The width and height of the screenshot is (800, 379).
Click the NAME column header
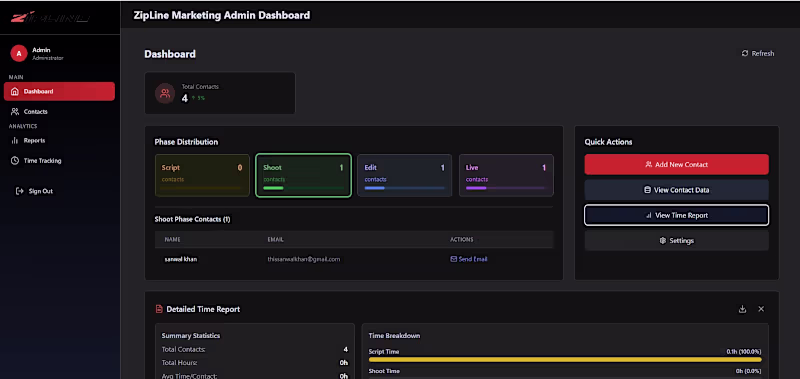[172, 239]
